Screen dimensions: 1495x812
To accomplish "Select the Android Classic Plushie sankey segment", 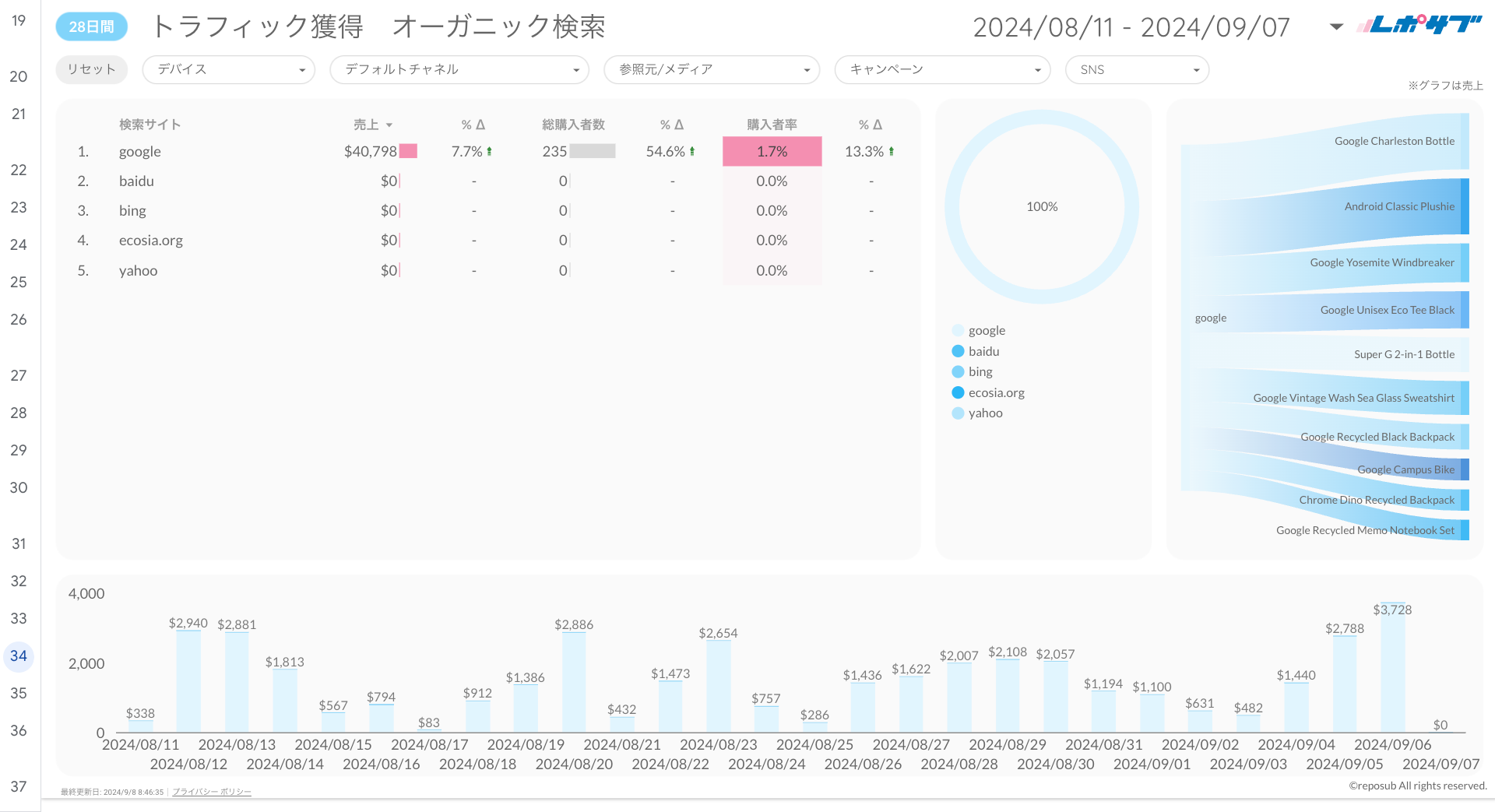I will [1399, 206].
